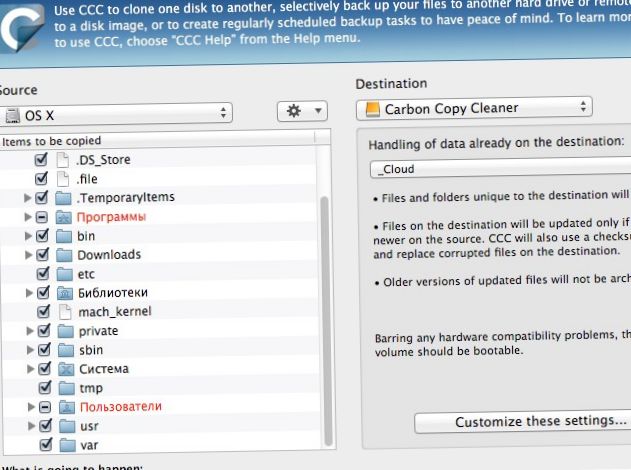
Task: Click the .DS_Store file icon
Action: point(62,160)
